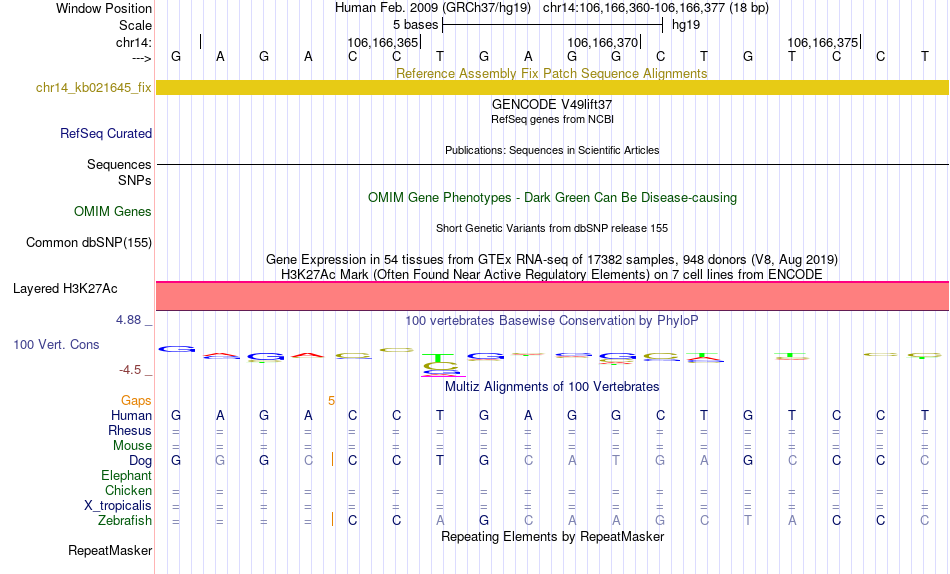Select the Chicken species row label
This screenshot has height=574, width=950.
(x=128, y=490)
